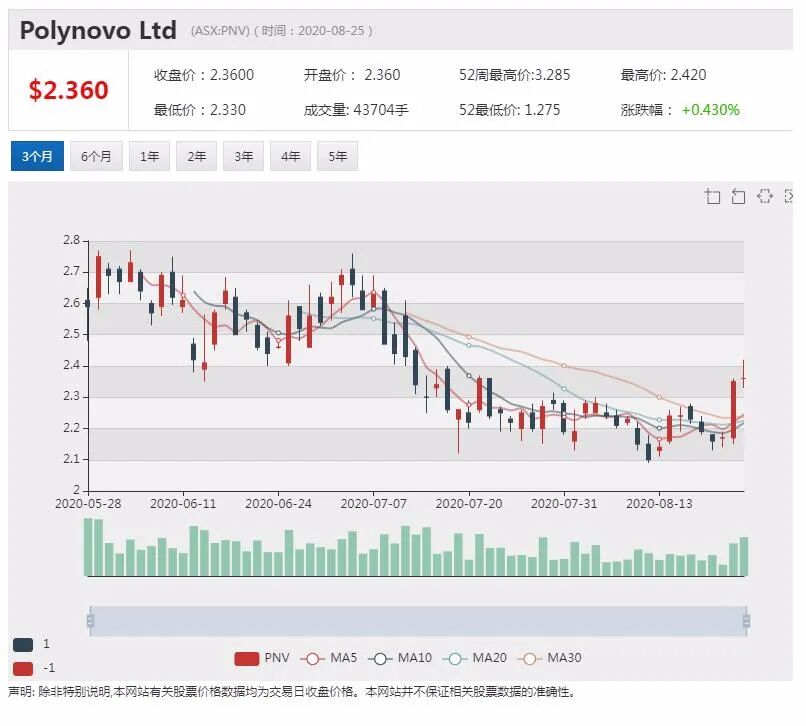Click the cut-off toolbox icon at far right
This screenshot has width=806, height=726.
point(789,196)
